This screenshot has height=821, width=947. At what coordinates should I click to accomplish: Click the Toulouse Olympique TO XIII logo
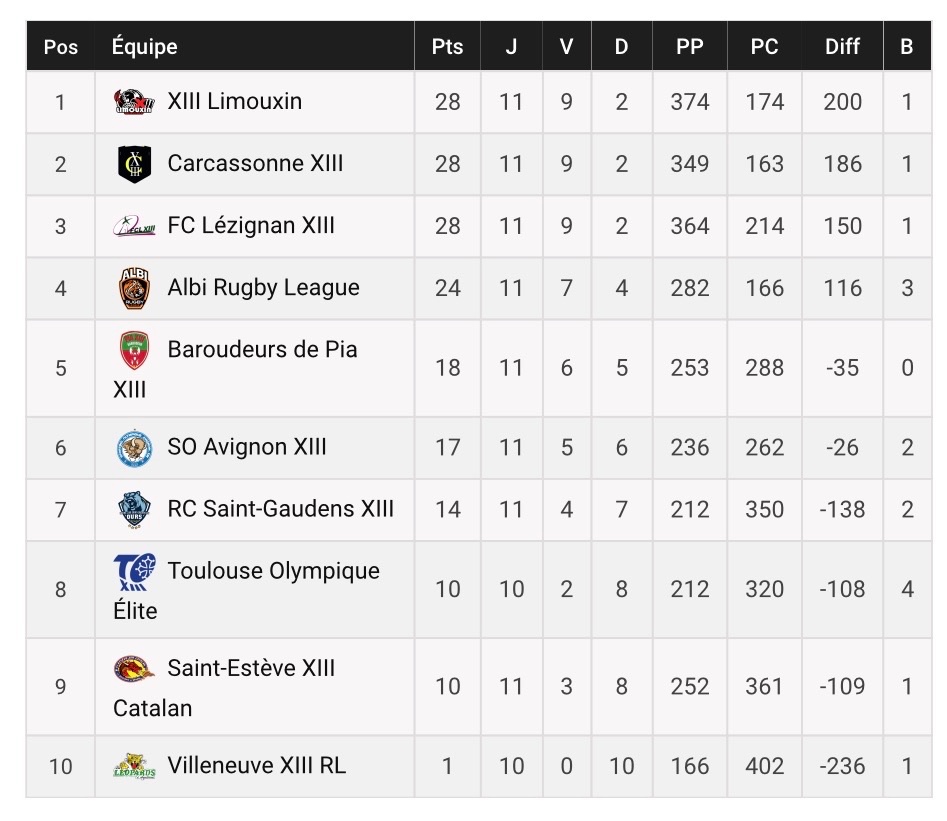point(134,571)
